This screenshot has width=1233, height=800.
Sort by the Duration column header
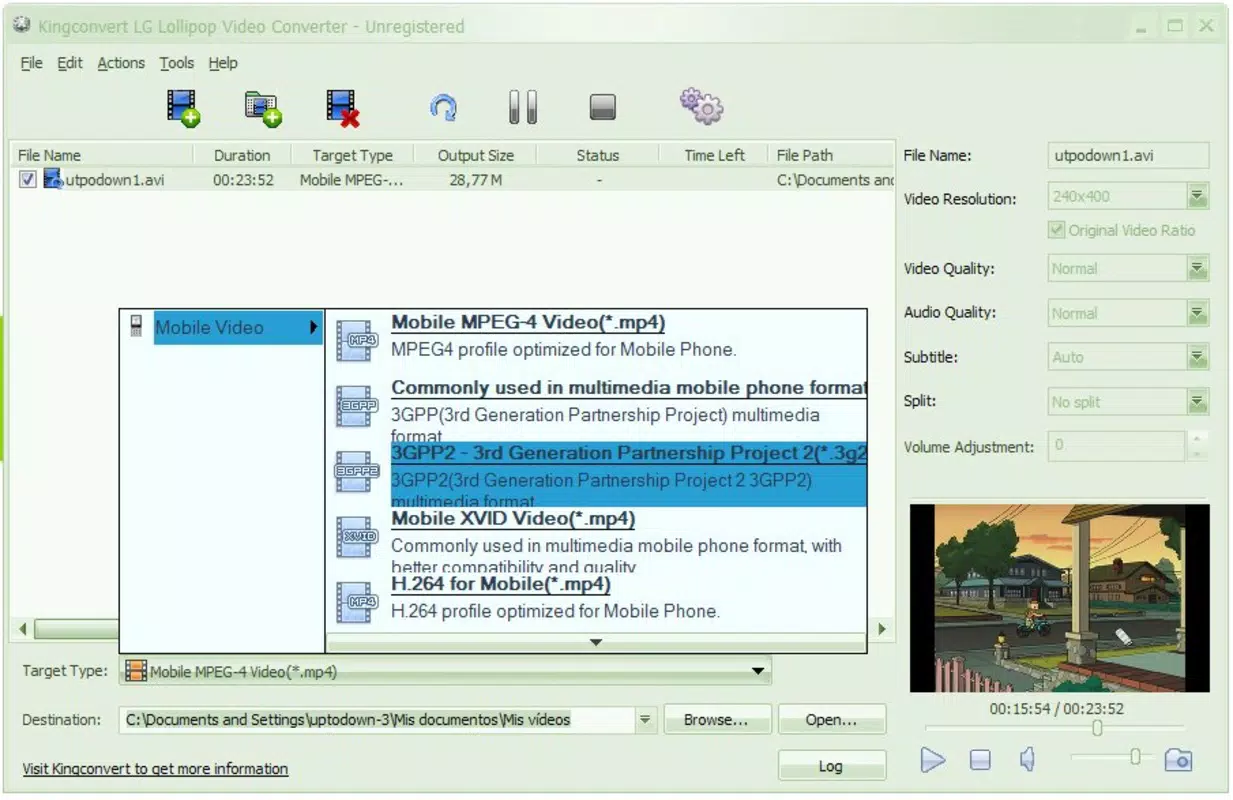242,155
